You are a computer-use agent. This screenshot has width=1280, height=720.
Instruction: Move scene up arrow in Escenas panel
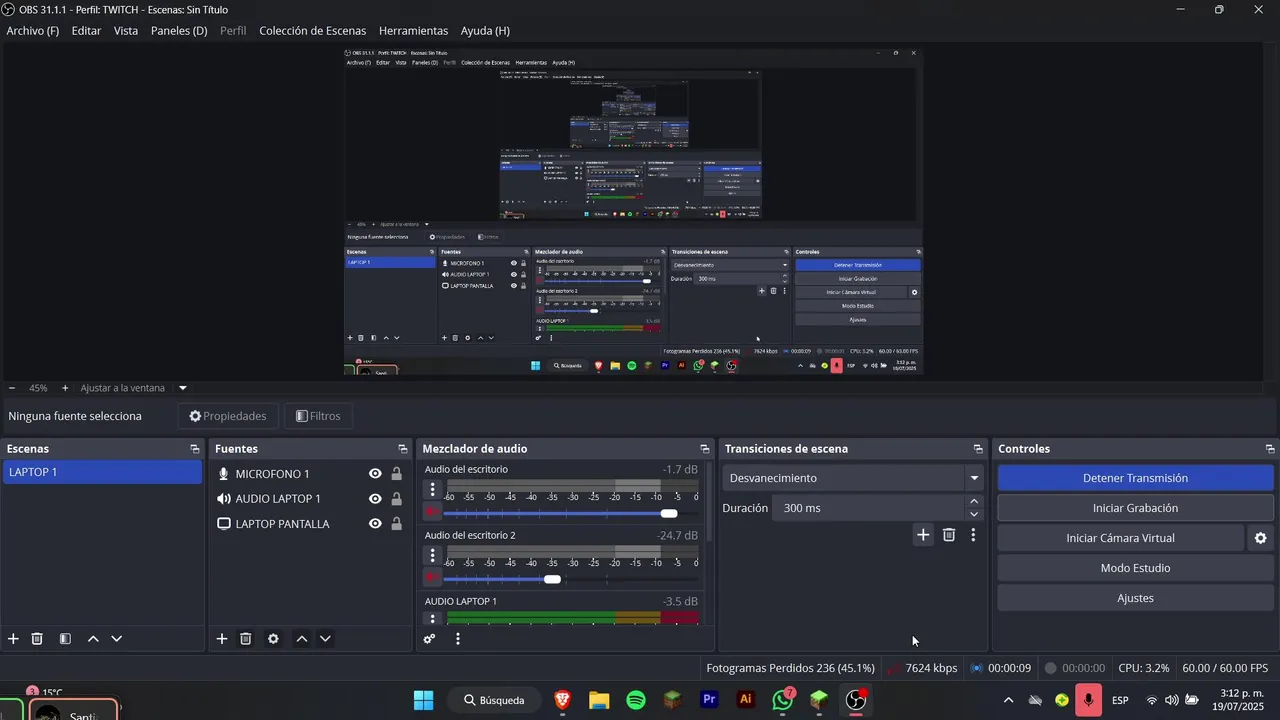[93, 639]
